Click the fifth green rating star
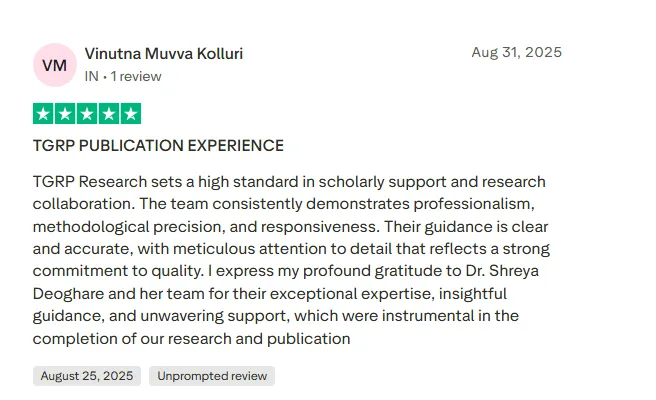The width and height of the screenshot is (656, 400). click(131, 114)
